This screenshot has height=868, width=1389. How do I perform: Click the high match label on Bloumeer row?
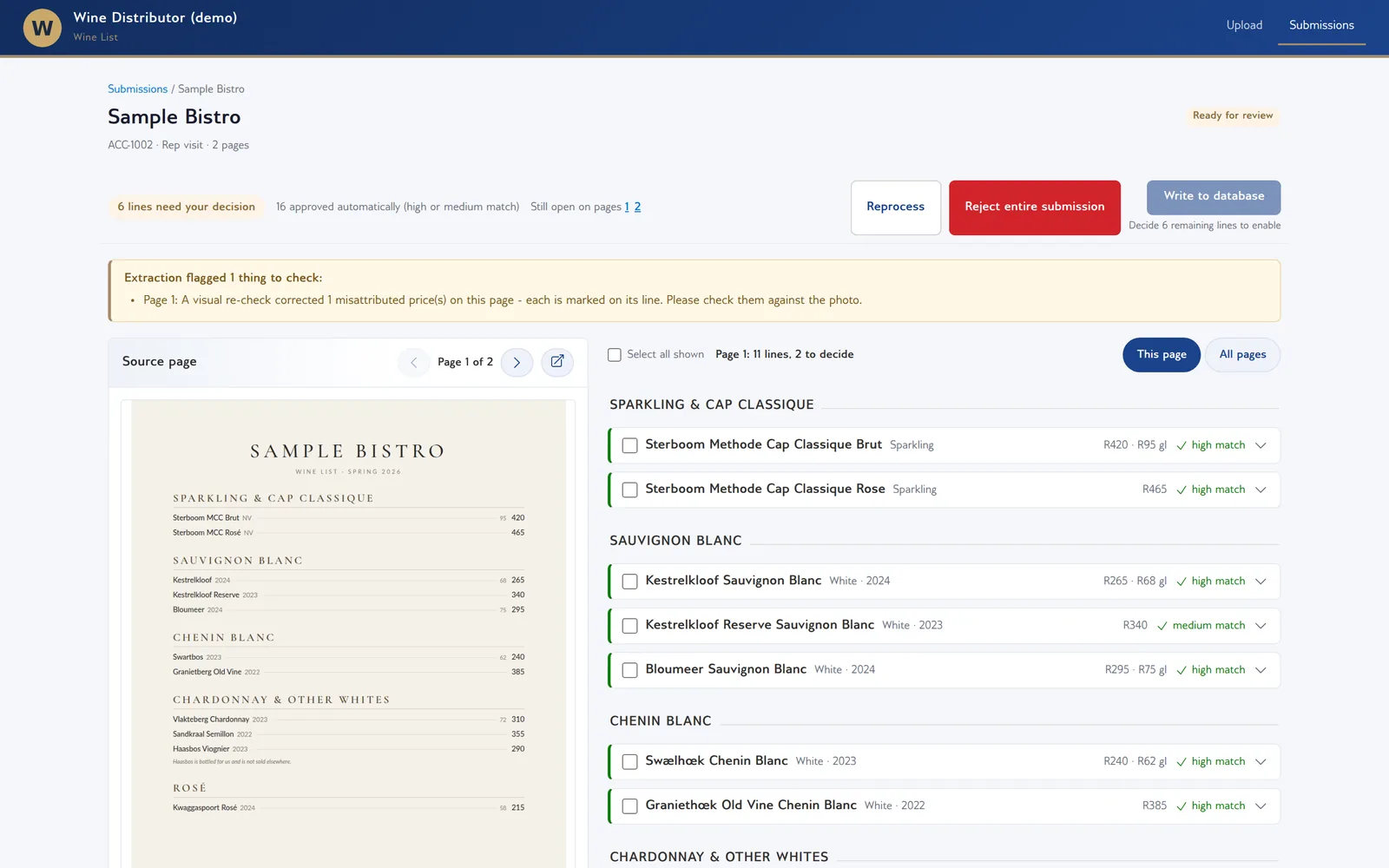click(x=1218, y=670)
